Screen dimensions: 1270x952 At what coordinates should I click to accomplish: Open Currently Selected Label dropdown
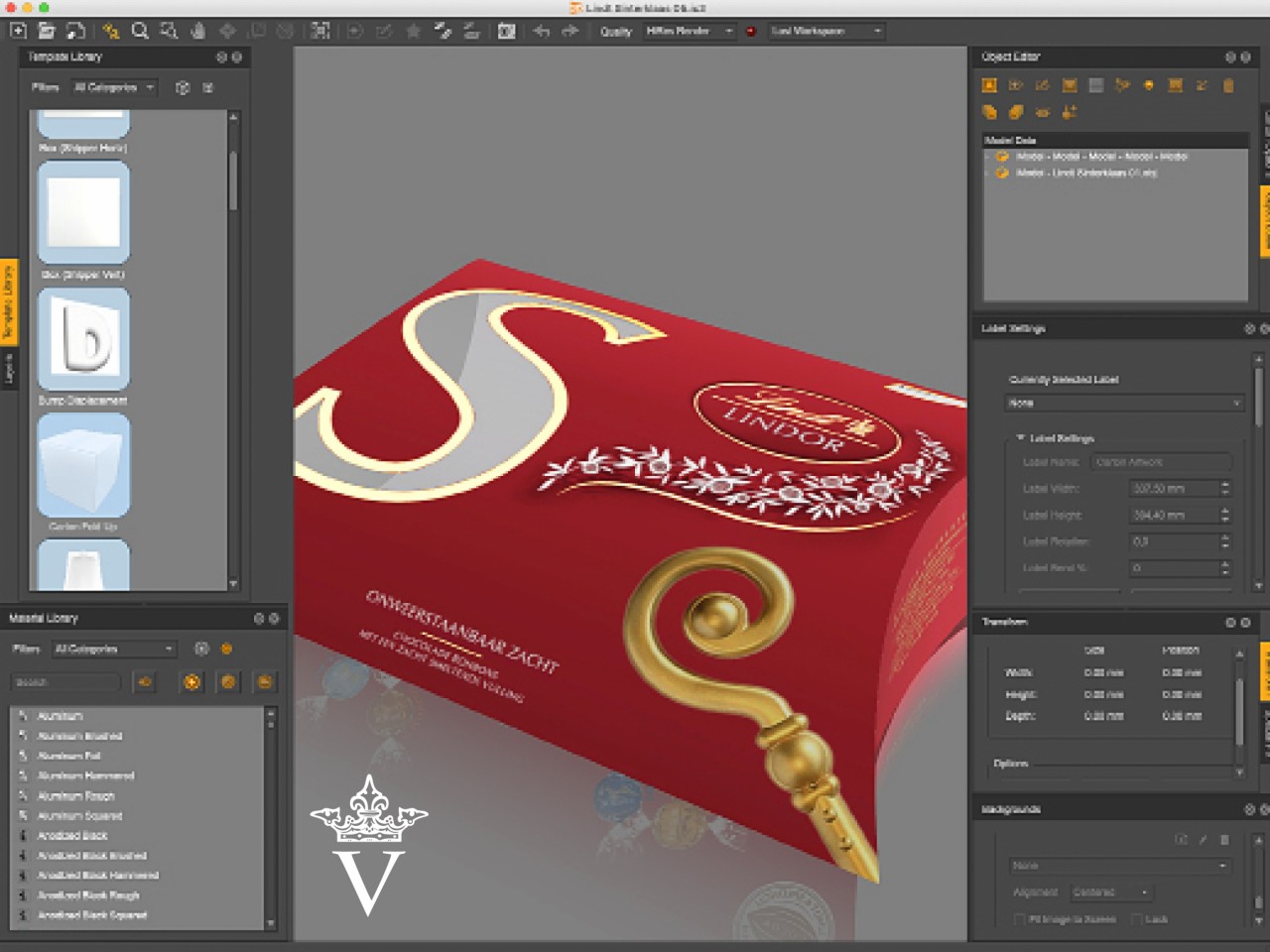[x=1124, y=404]
